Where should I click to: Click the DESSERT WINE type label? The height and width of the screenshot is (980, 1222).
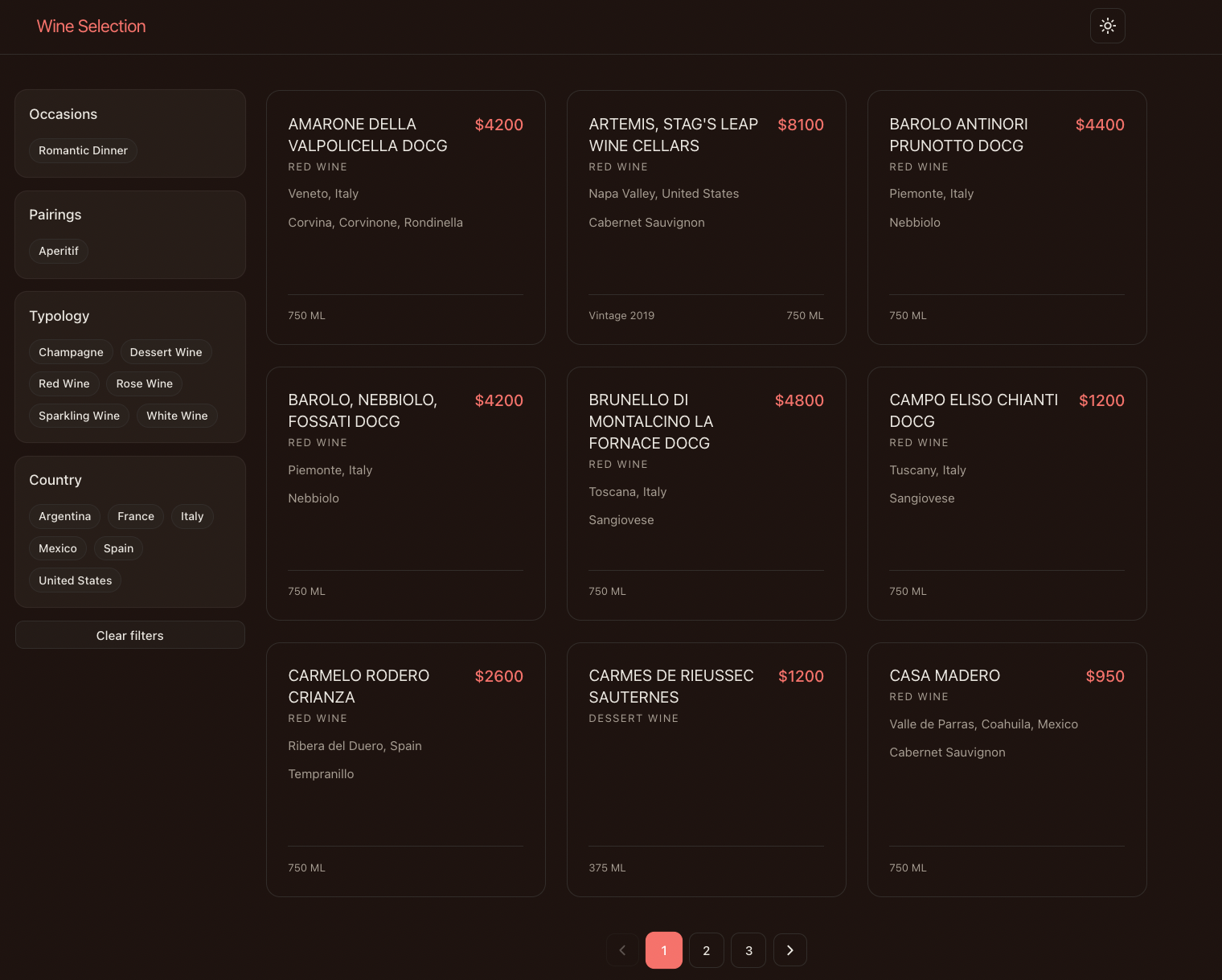[634, 719]
